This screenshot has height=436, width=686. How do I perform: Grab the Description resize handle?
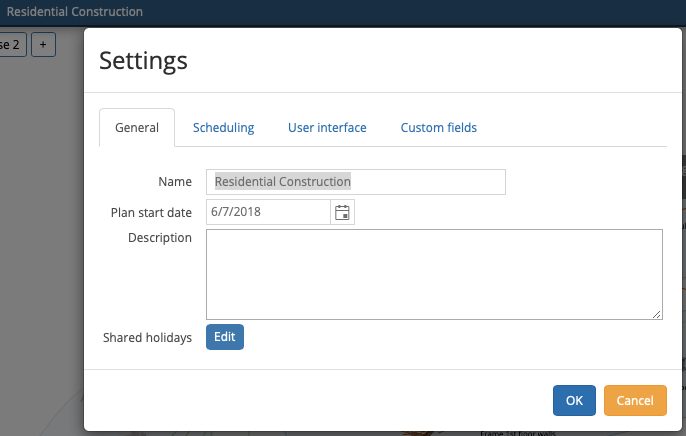(x=657, y=314)
